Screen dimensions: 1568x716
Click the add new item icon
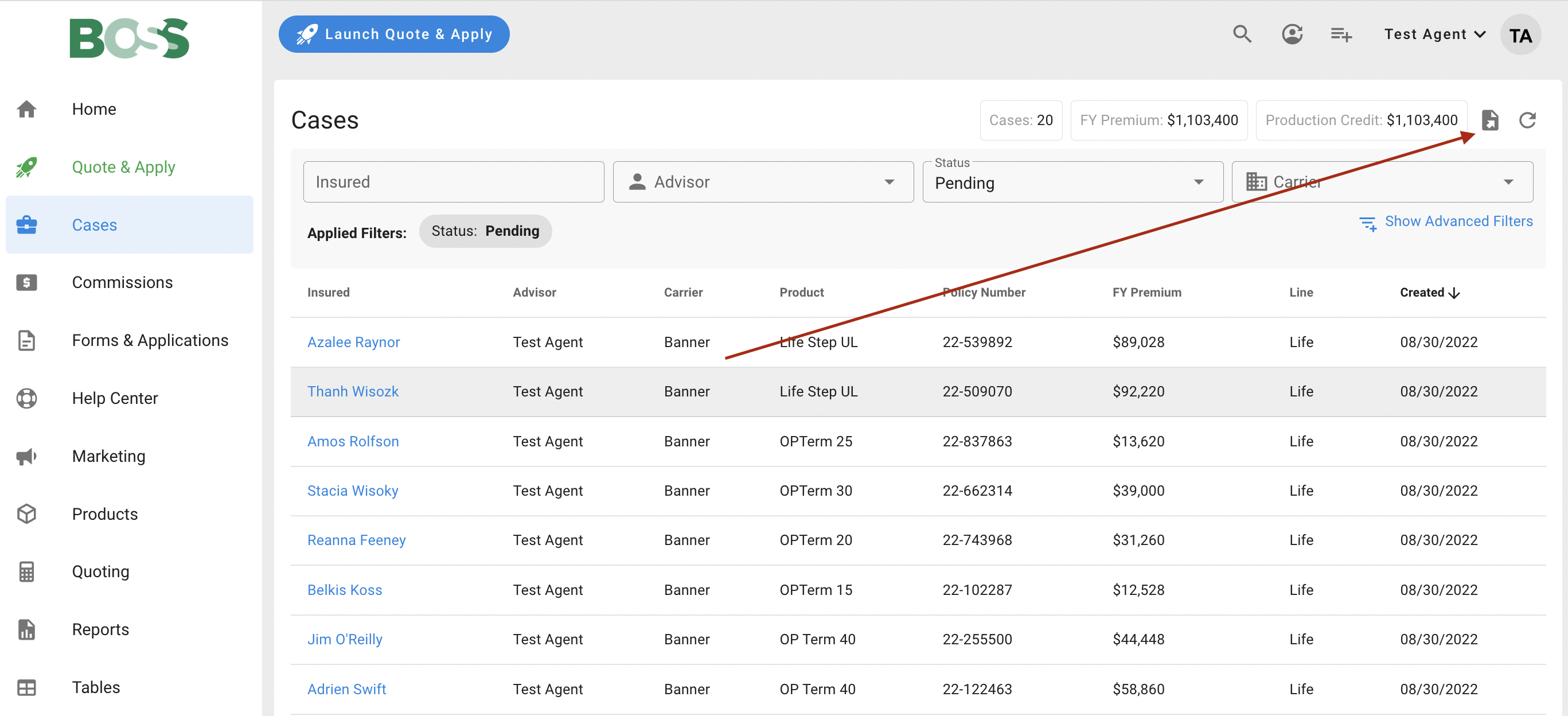pyautogui.click(x=1342, y=33)
